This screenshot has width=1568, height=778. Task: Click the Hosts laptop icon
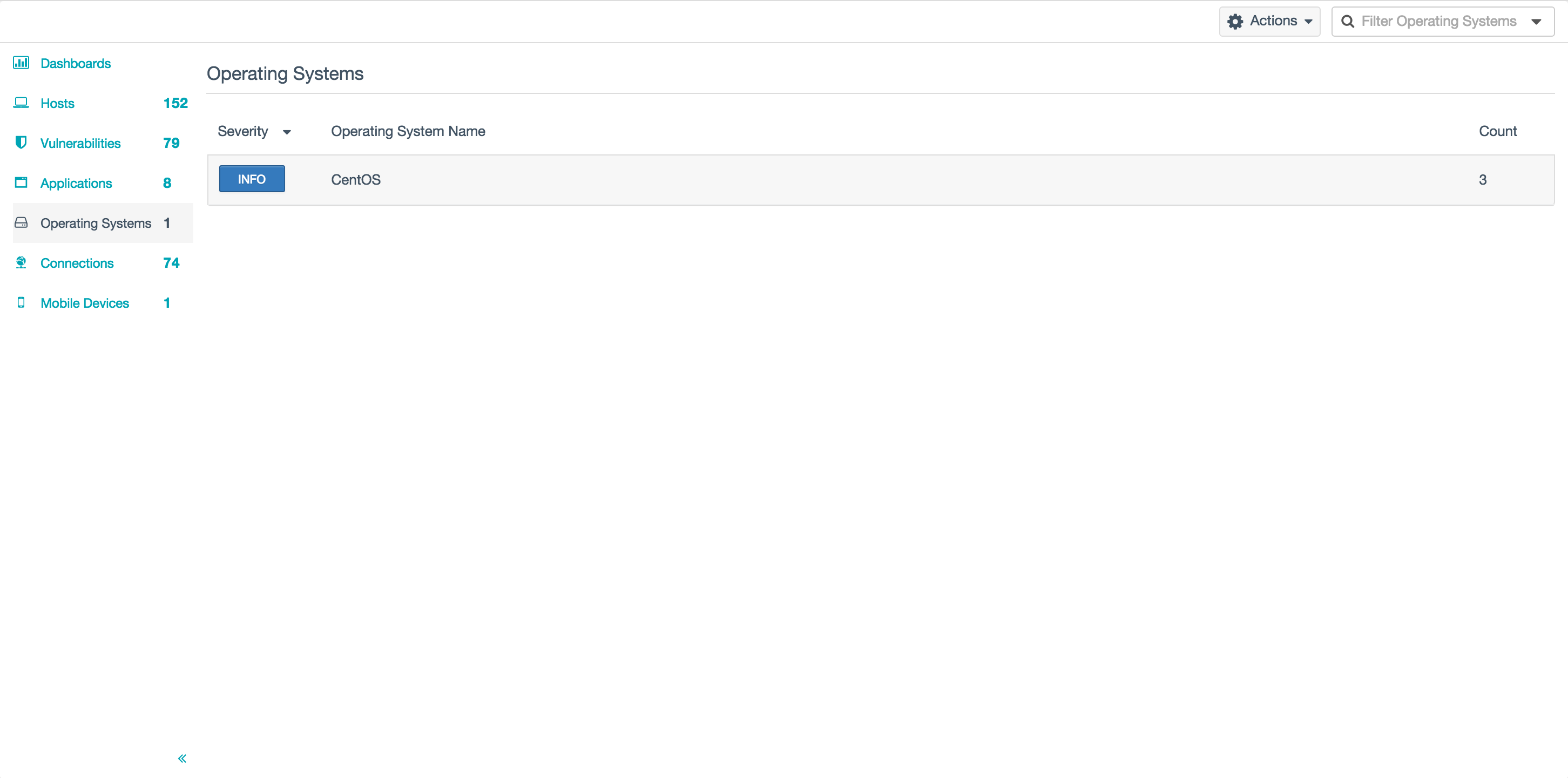21,102
